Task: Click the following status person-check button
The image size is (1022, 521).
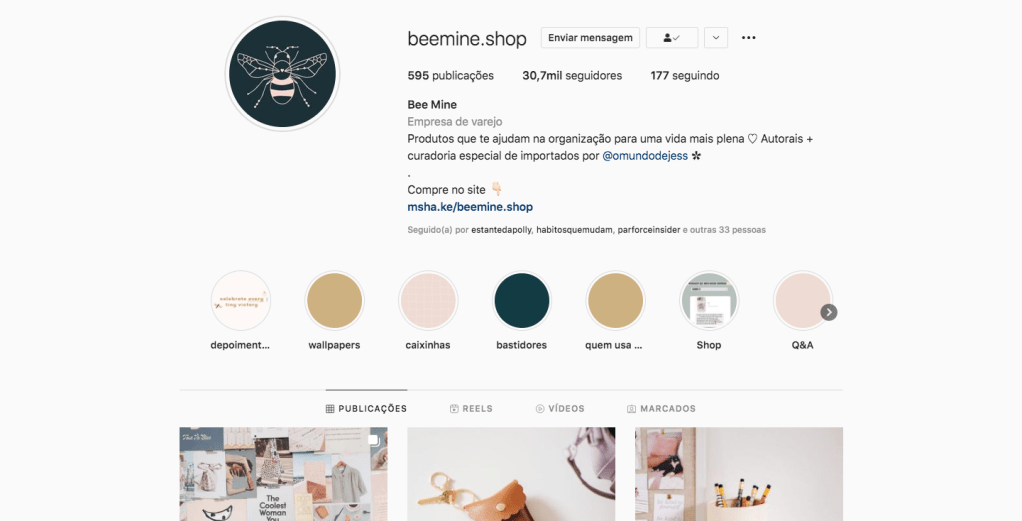Action: click(671, 38)
